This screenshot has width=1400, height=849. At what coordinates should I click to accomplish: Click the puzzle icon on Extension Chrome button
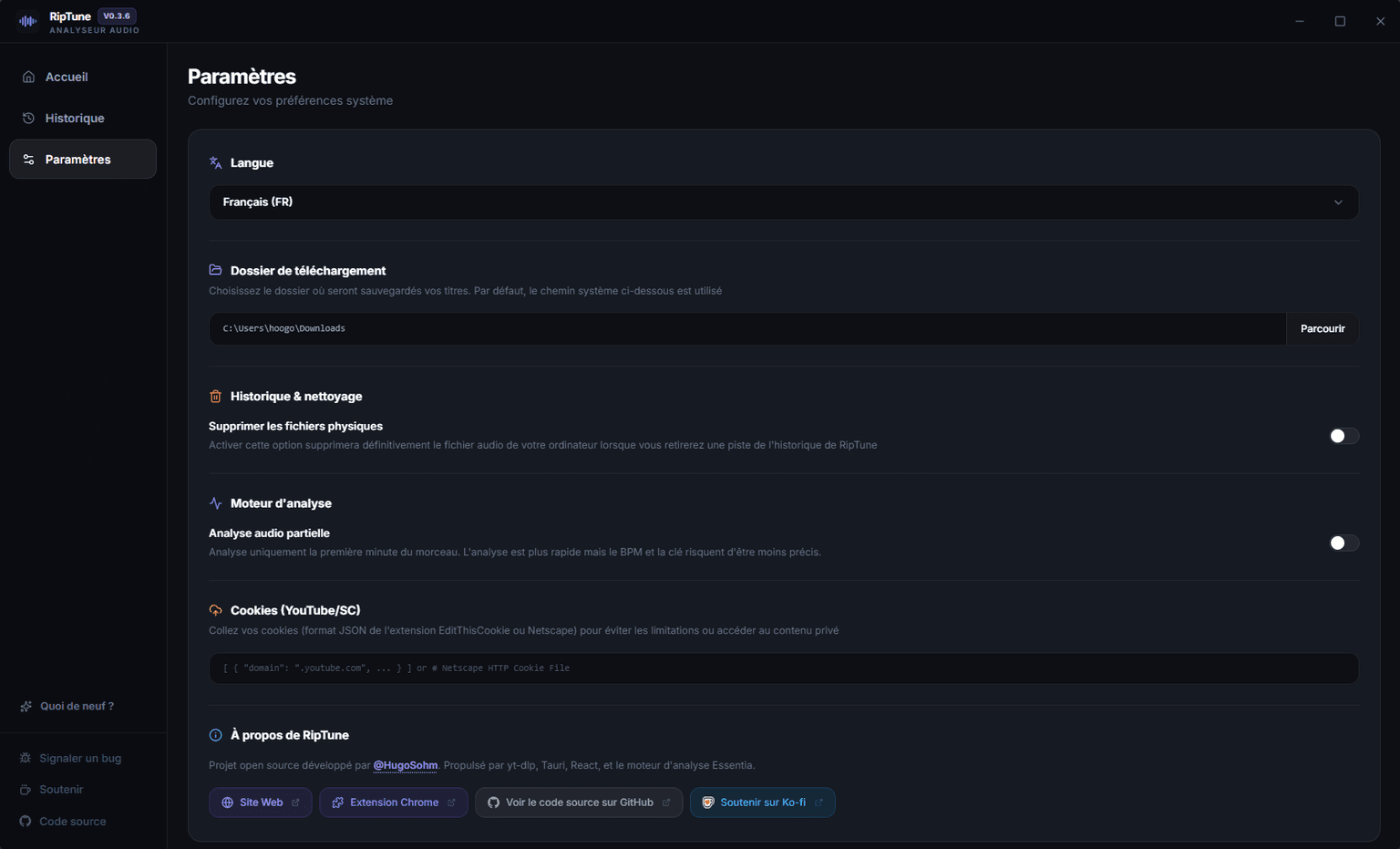click(x=338, y=802)
